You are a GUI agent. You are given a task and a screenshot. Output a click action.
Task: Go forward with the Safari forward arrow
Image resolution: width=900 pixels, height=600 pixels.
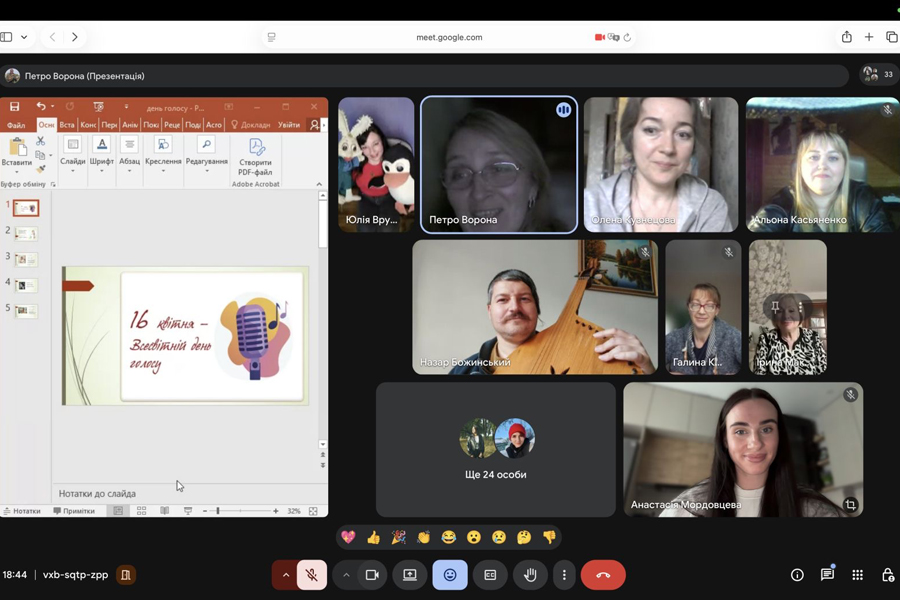pos(75,37)
